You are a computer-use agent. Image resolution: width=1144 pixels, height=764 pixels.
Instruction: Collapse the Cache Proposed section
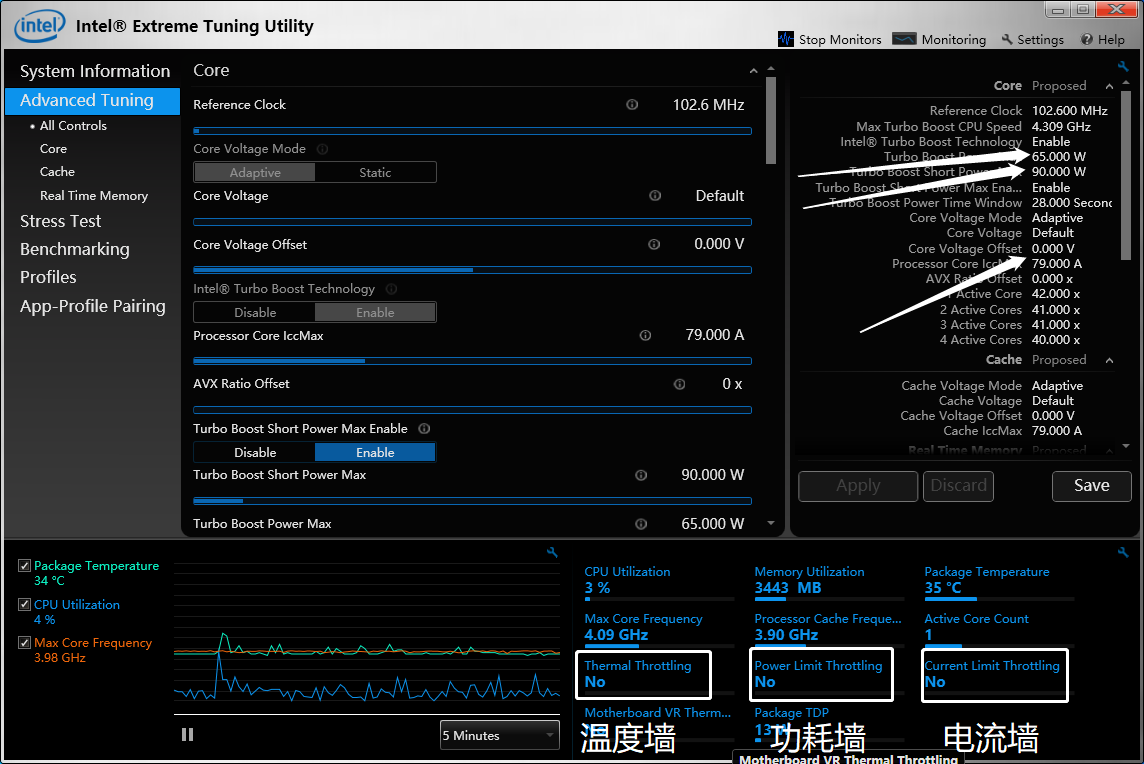(x=1109, y=360)
